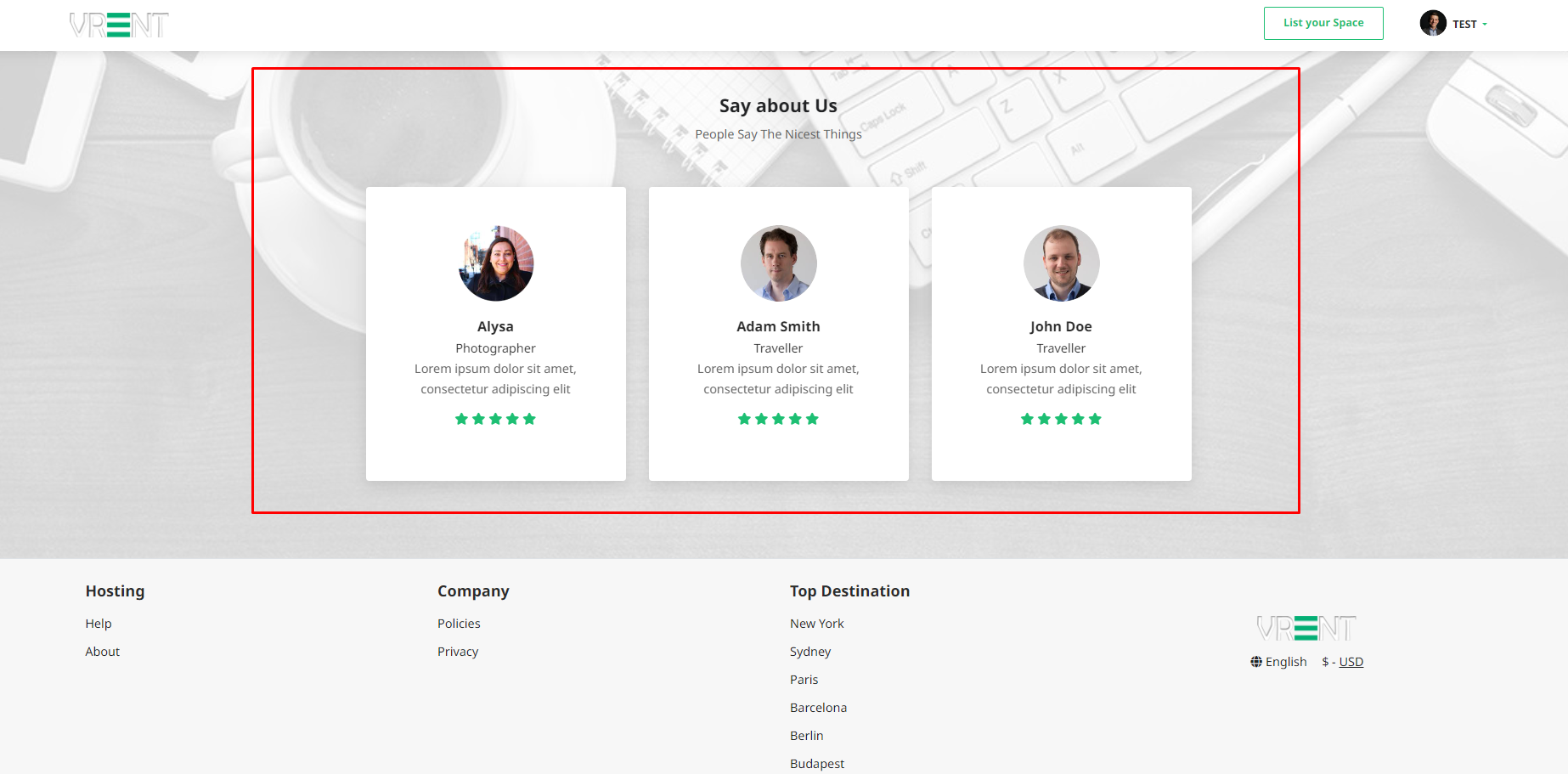Image resolution: width=1568 pixels, height=774 pixels.
Task: Open the TEST user dropdown menu
Action: point(1469,24)
